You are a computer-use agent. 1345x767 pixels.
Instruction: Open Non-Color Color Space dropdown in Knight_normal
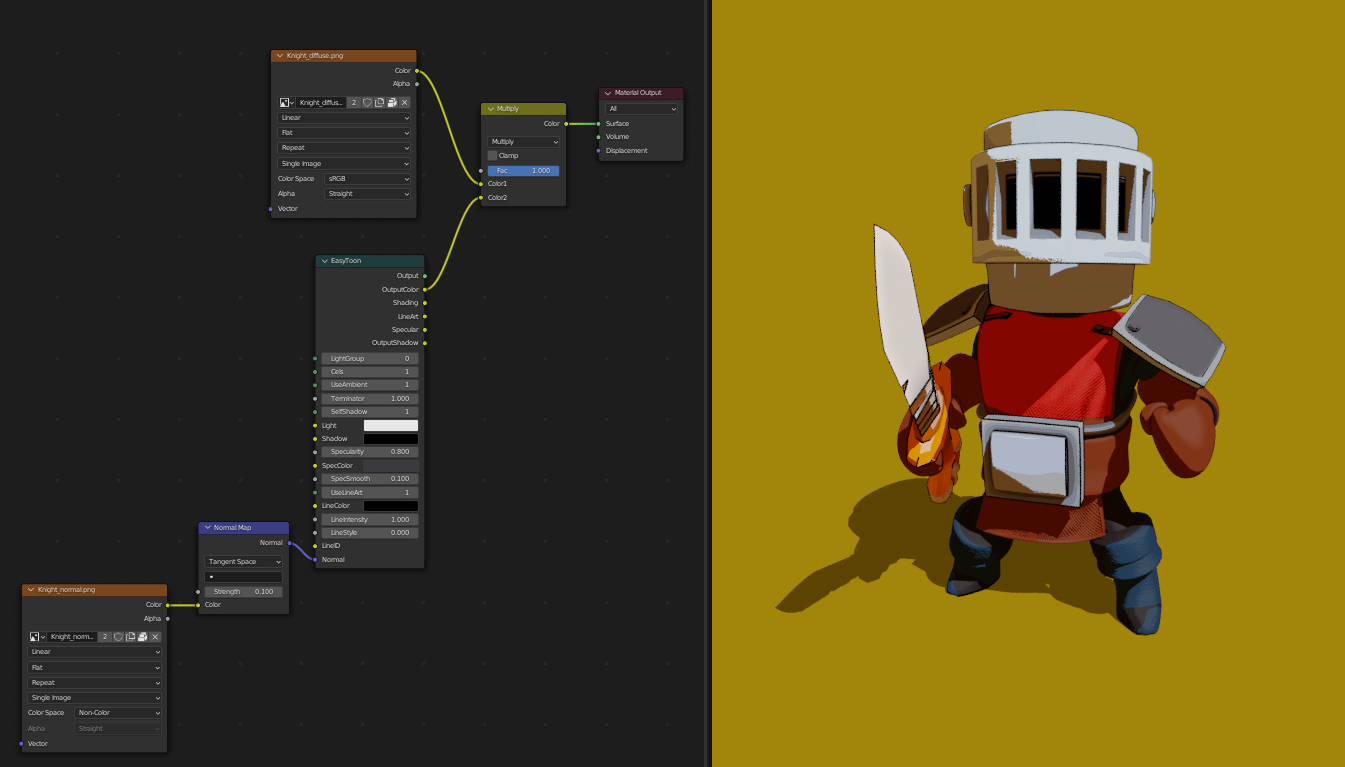click(x=118, y=713)
